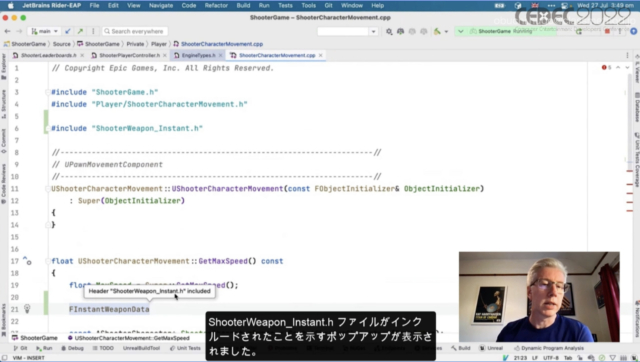The image size is (640, 362).
Task: Click the blue Update Project arrow icon
Action: 68,31
